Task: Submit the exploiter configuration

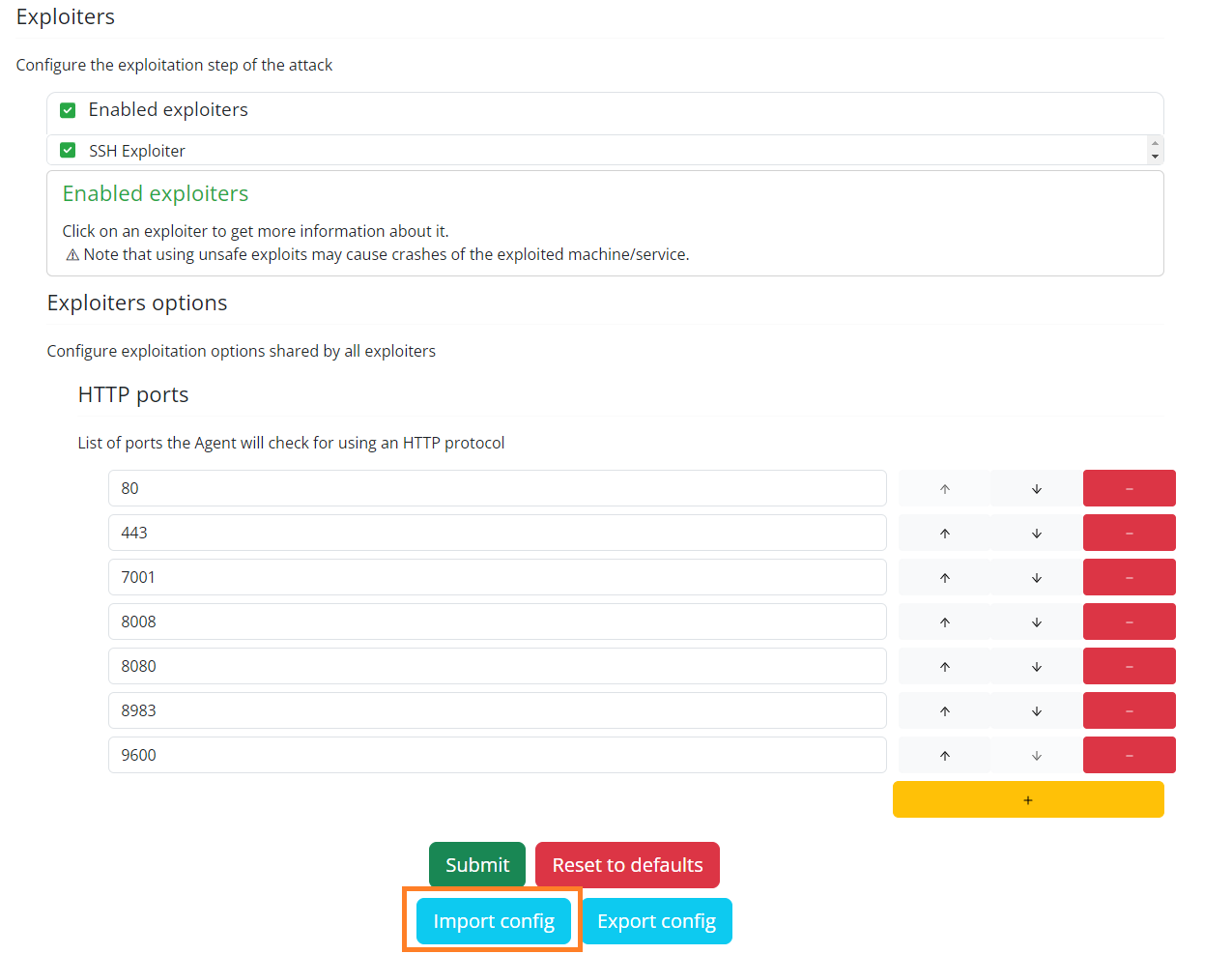Action: click(476, 864)
